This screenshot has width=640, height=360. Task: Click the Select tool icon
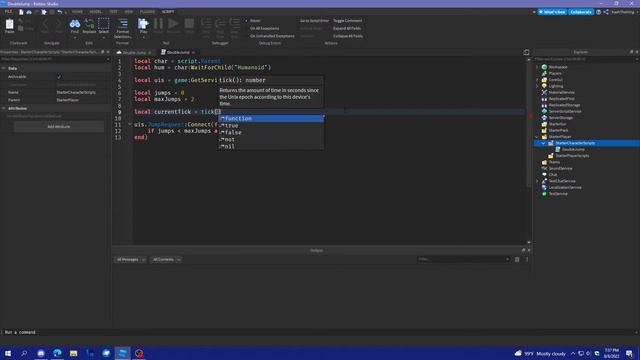click(104, 25)
